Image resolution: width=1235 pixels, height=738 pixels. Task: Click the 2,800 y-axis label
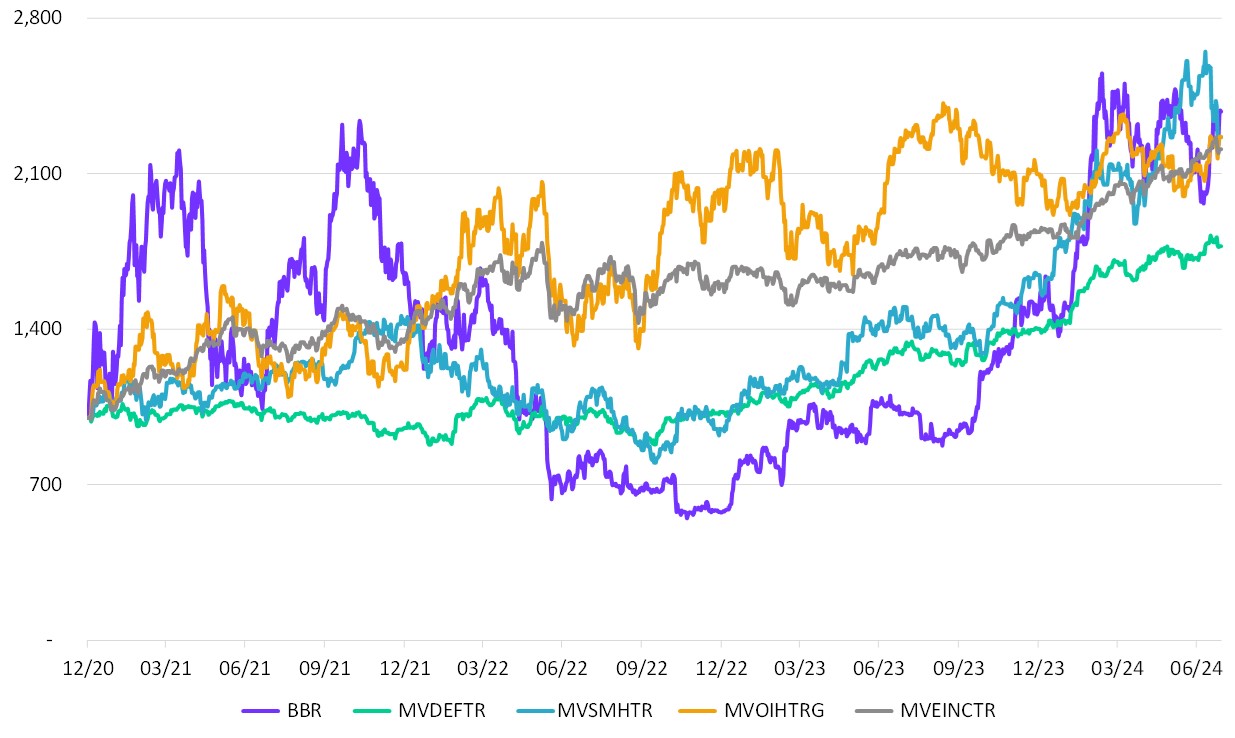click(40, 18)
